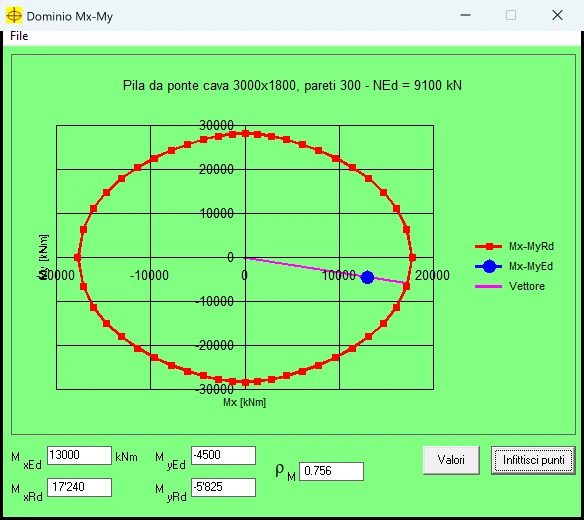Focus the MxEd field containing 13000
Image resolution: width=584 pixels, height=520 pixels.
[79, 455]
